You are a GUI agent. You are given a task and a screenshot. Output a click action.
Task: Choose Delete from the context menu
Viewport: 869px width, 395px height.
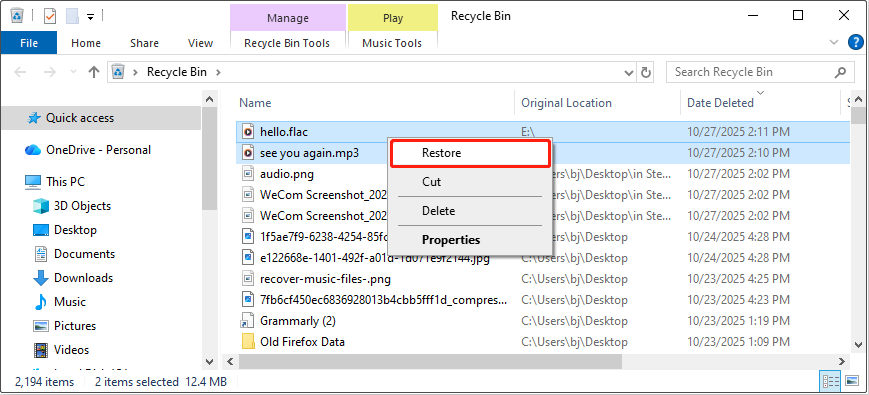[x=470, y=211]
